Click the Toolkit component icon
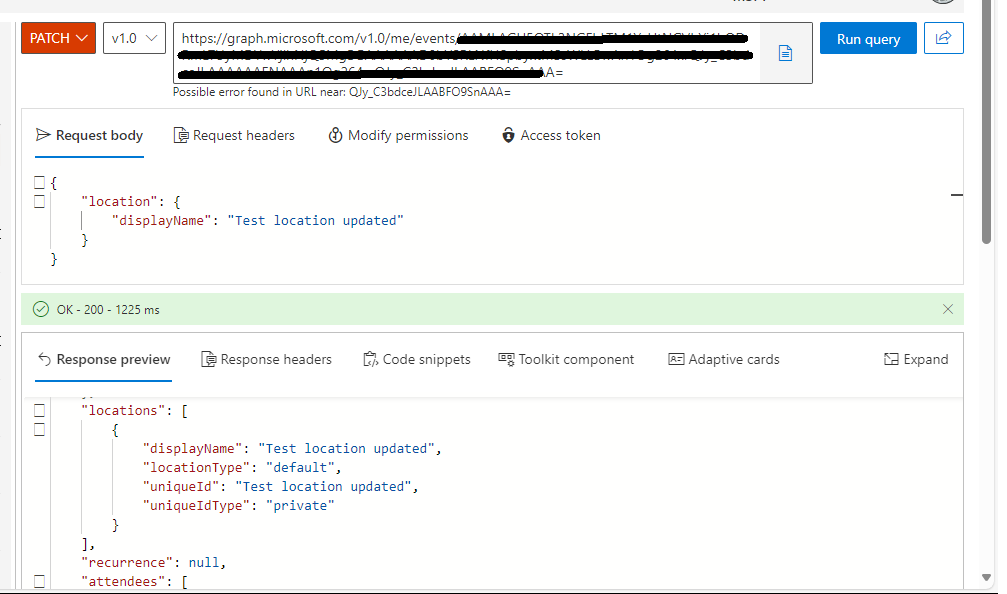Screen dimensions: 1007x594 509,359
